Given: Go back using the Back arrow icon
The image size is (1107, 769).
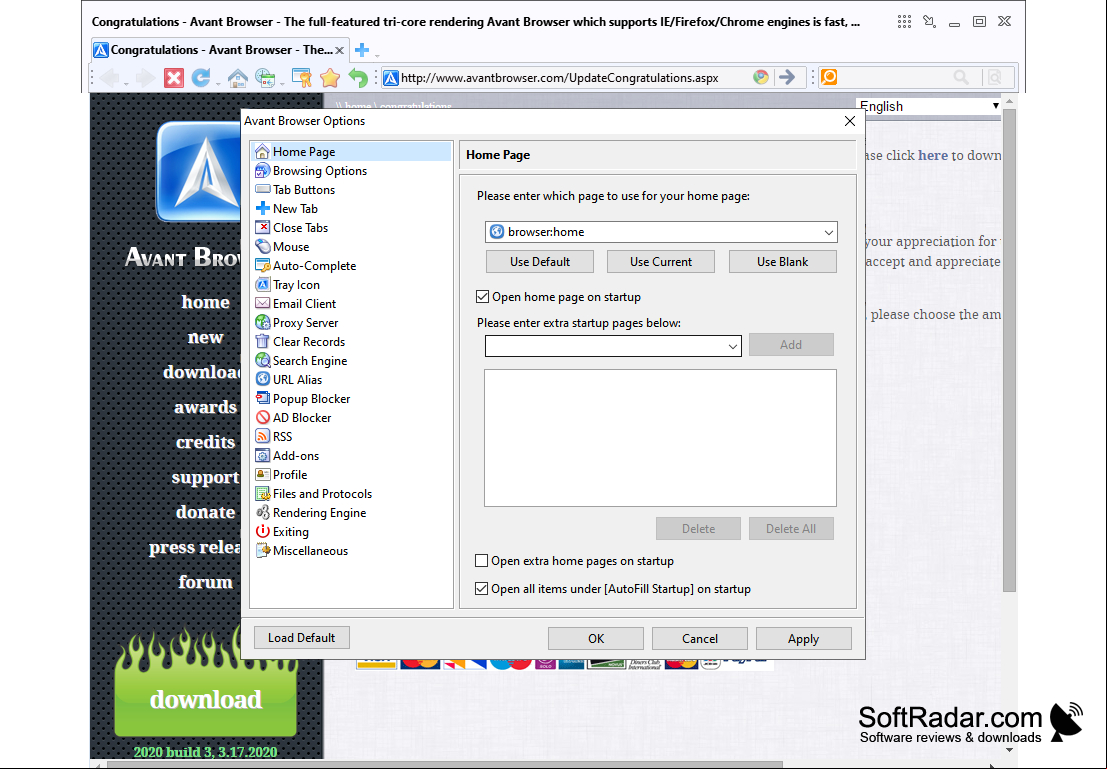Looking at the screenshot, I should point(109,78).
